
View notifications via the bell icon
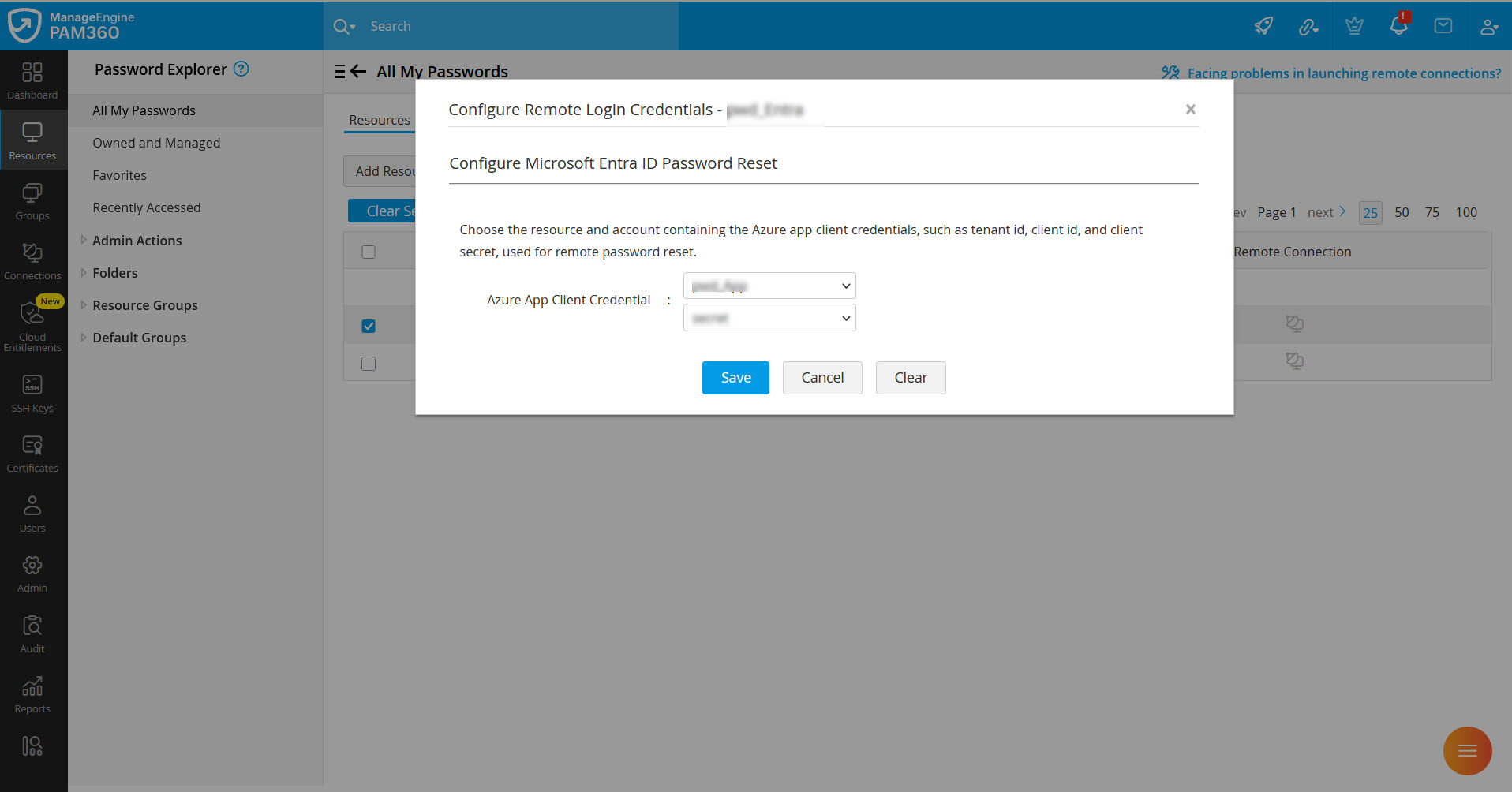click(1397, 26)
